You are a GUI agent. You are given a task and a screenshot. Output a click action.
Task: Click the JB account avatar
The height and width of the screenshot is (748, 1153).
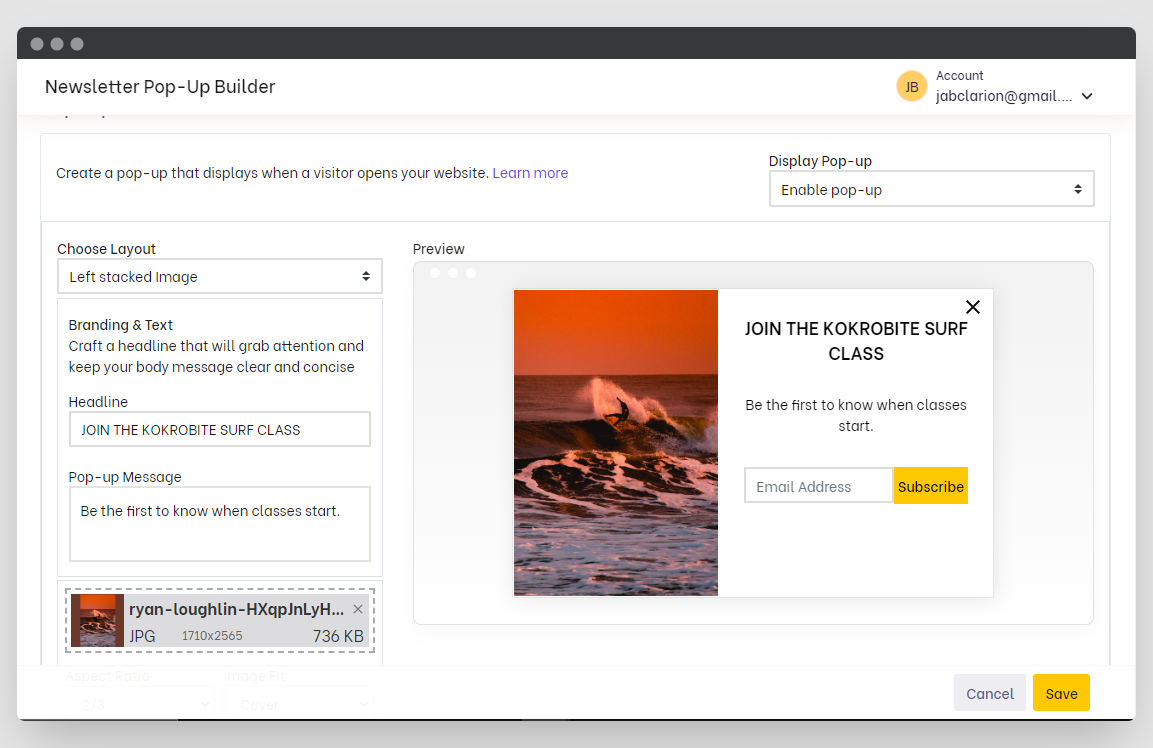pyautogui.click(x=911, y=87)
